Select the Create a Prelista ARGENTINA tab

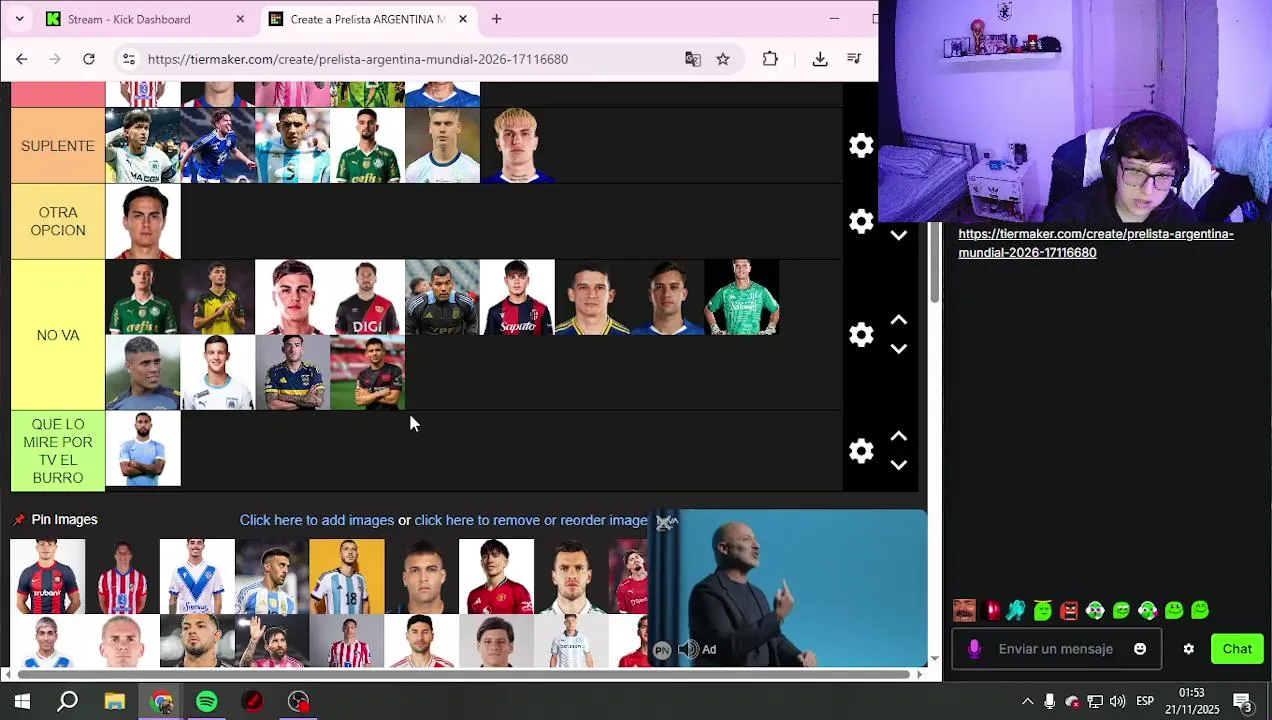(367, 19)
